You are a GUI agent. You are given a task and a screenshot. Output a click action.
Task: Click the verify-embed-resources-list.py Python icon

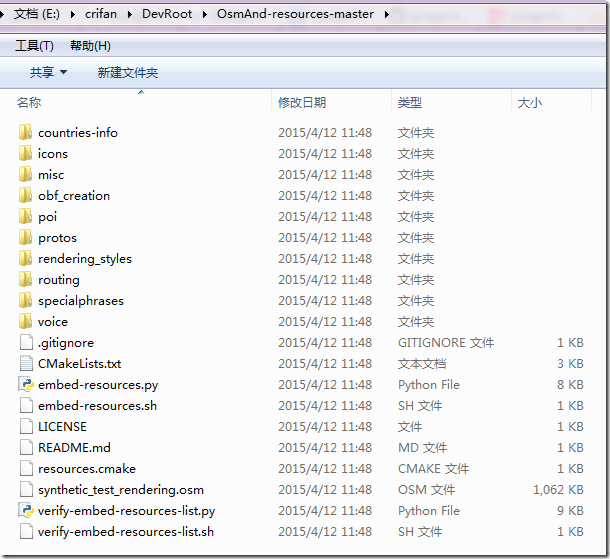pyautogui.click(x=26, y=510)
